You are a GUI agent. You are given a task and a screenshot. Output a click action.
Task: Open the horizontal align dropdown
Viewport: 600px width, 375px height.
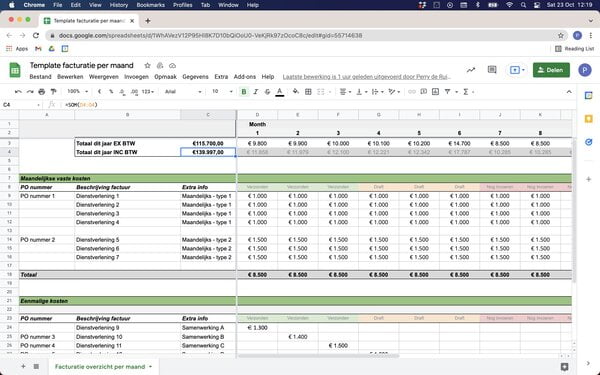pyautogui.click(x=345, y=92)
